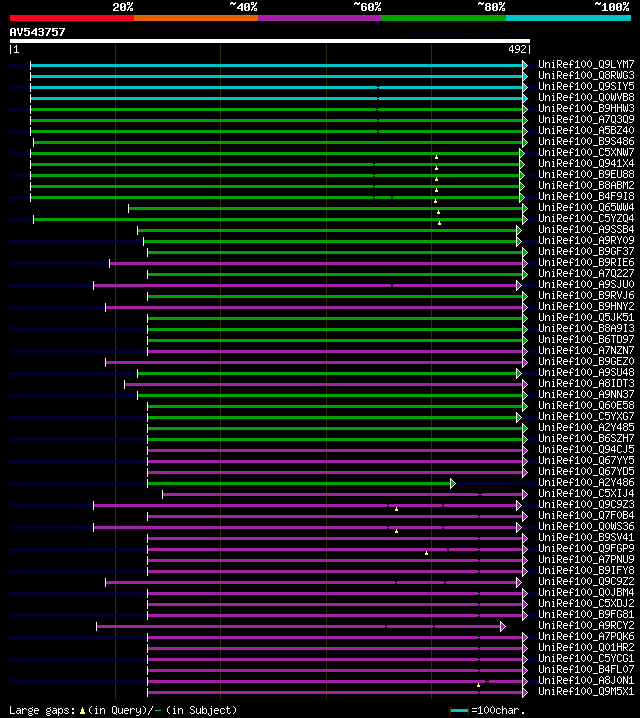Image resolution: width=640 pixels, height=718 pixels.
Task: Open hit UniRef100_Q0WVB8
Action: pyautogui.click(x=586, y=98)
